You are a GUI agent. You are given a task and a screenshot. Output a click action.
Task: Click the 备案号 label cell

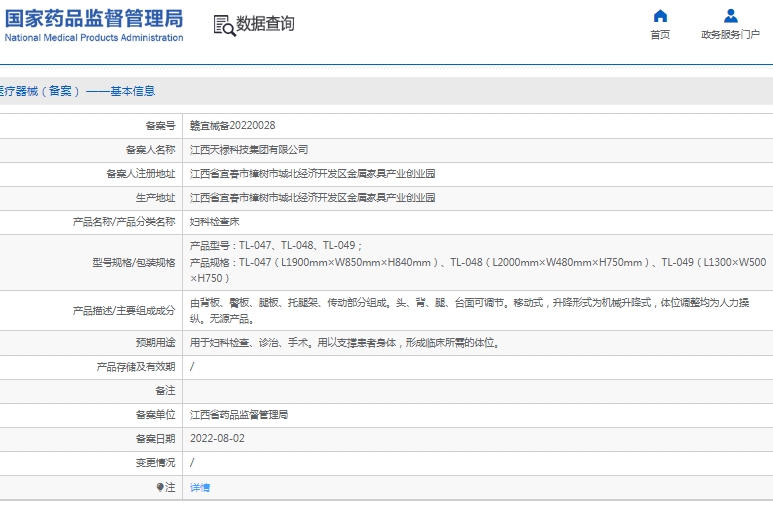tap(160, 126)
